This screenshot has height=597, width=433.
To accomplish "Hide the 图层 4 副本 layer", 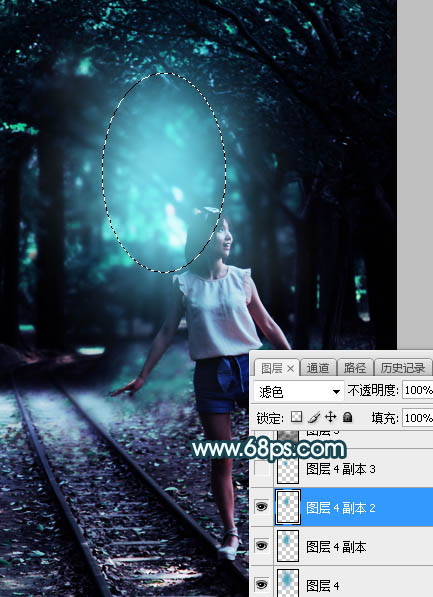I will click(262, 546).
